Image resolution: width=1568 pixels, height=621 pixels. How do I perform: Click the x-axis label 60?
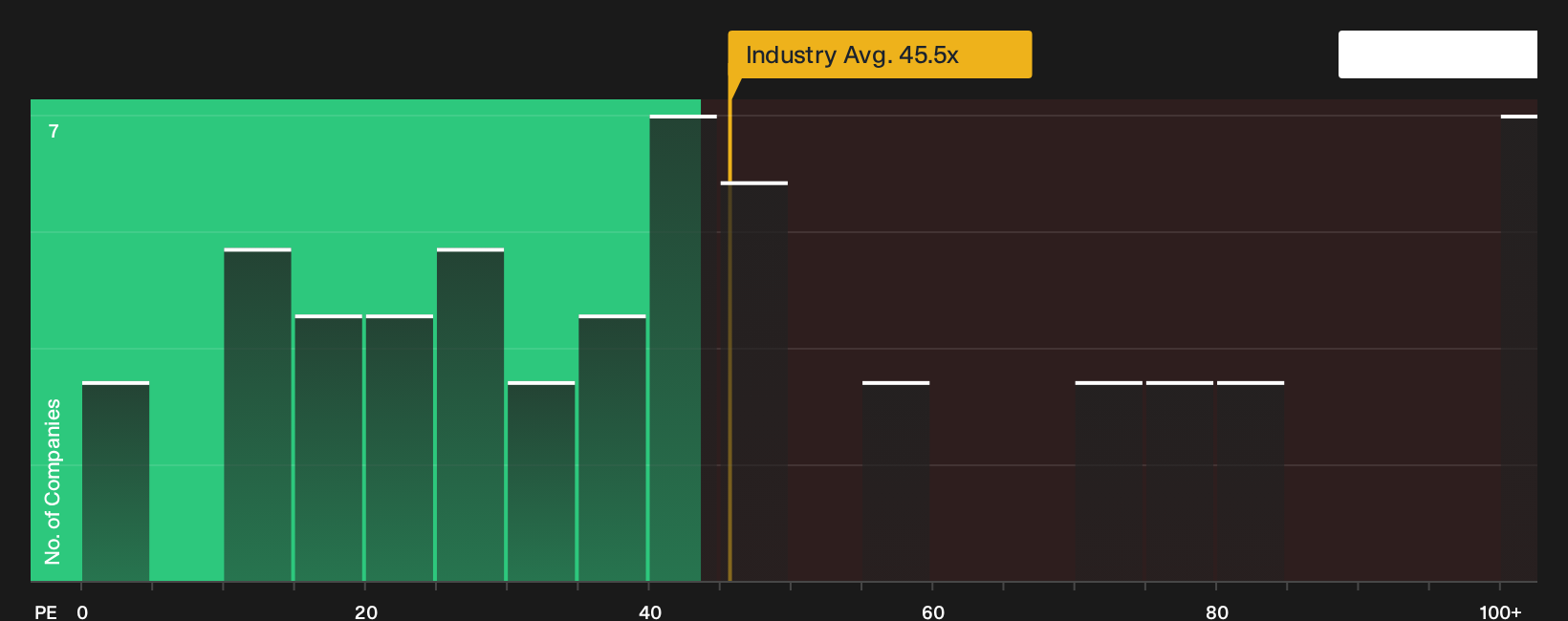tap(933, 612)
